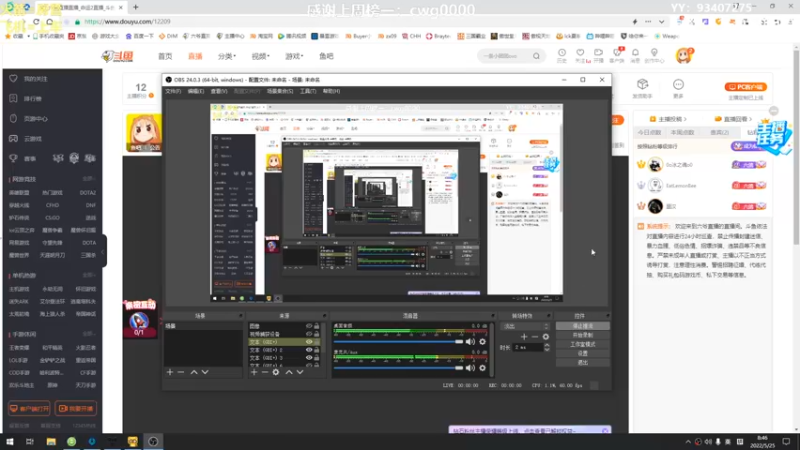Toggle visibility of selected 文本 (GDI+) source
Screen dimensions: 800x450
(309, 342)
